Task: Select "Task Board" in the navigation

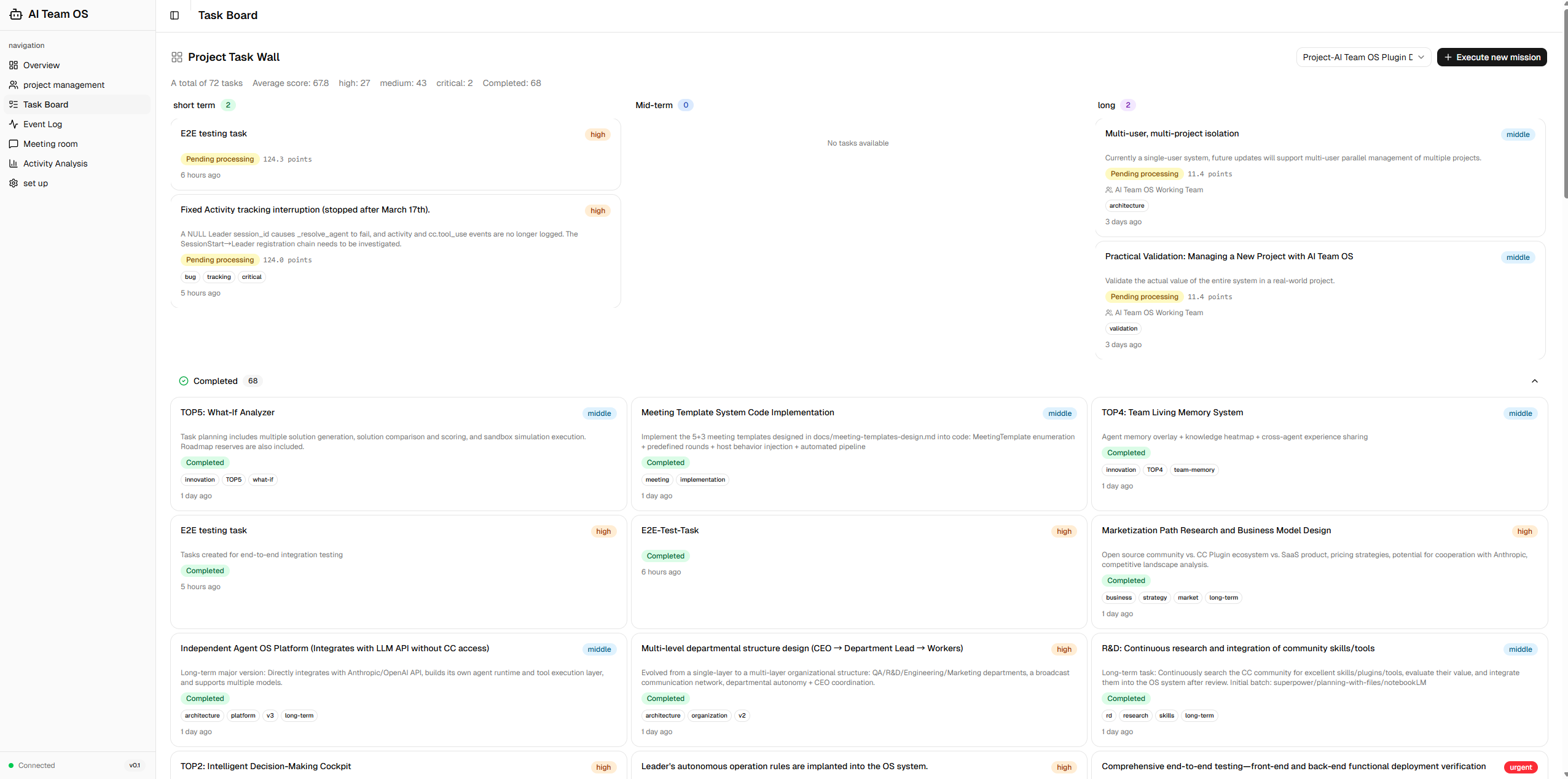Action: point(46,104)
